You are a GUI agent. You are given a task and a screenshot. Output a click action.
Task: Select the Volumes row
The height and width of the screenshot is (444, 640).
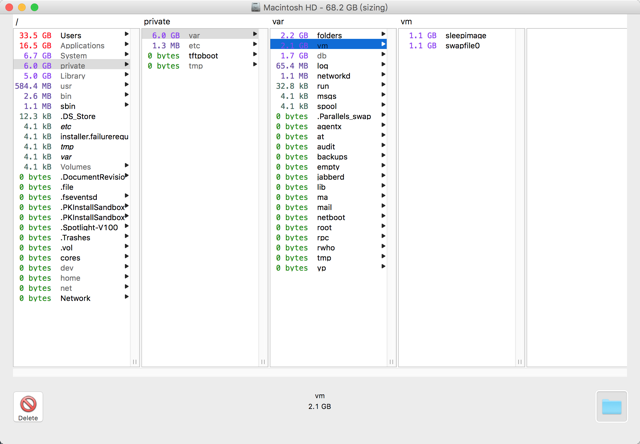72,166
